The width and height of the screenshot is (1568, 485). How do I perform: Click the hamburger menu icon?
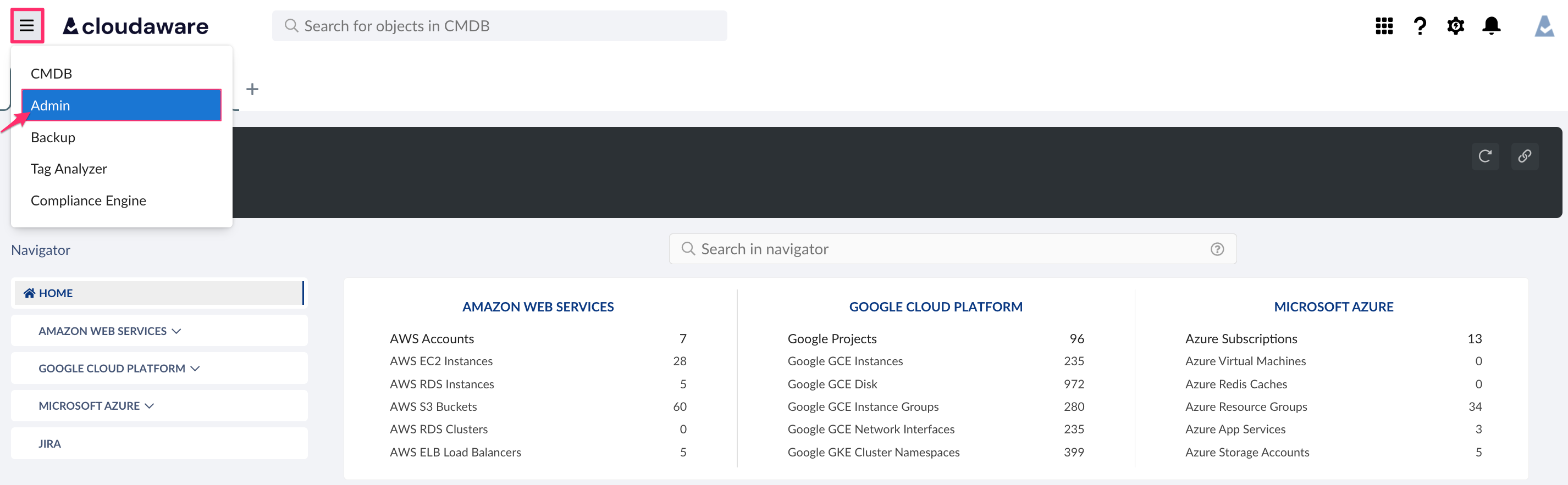[27, 25]
